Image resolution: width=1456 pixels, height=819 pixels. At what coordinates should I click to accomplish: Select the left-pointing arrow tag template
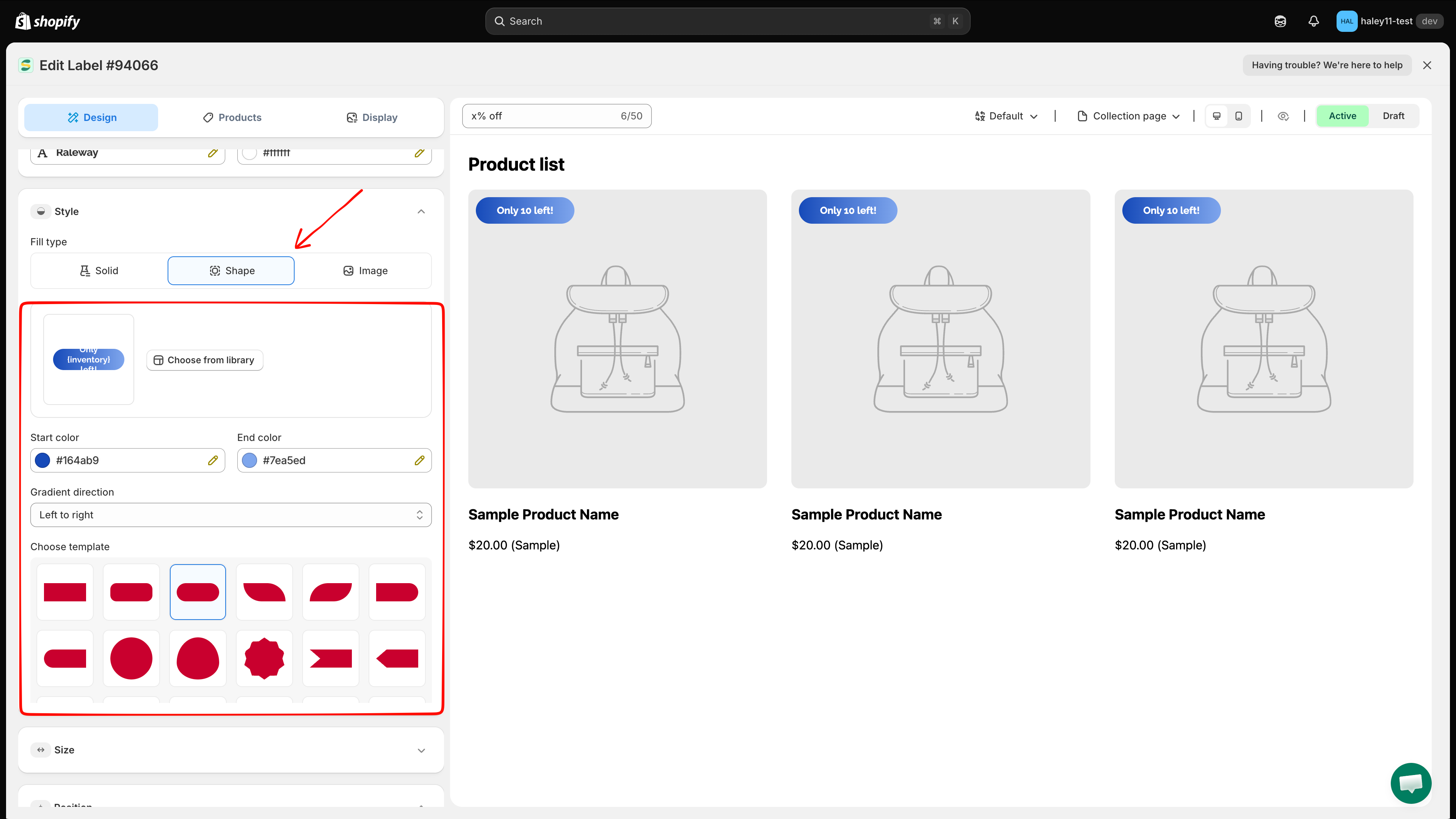(x=397, y=658)
